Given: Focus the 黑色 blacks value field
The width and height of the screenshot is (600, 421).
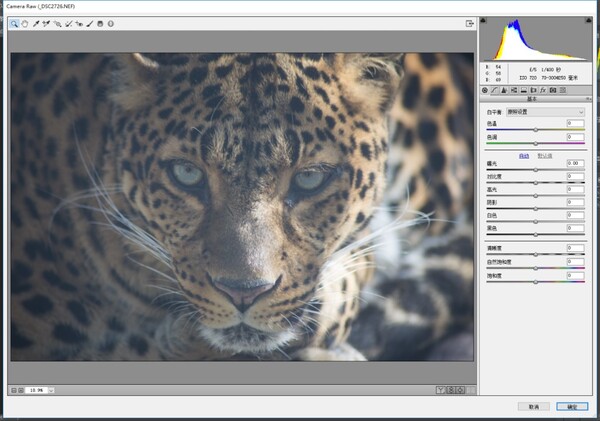Looking at the screenshot, I should click(x=576, y=228).
